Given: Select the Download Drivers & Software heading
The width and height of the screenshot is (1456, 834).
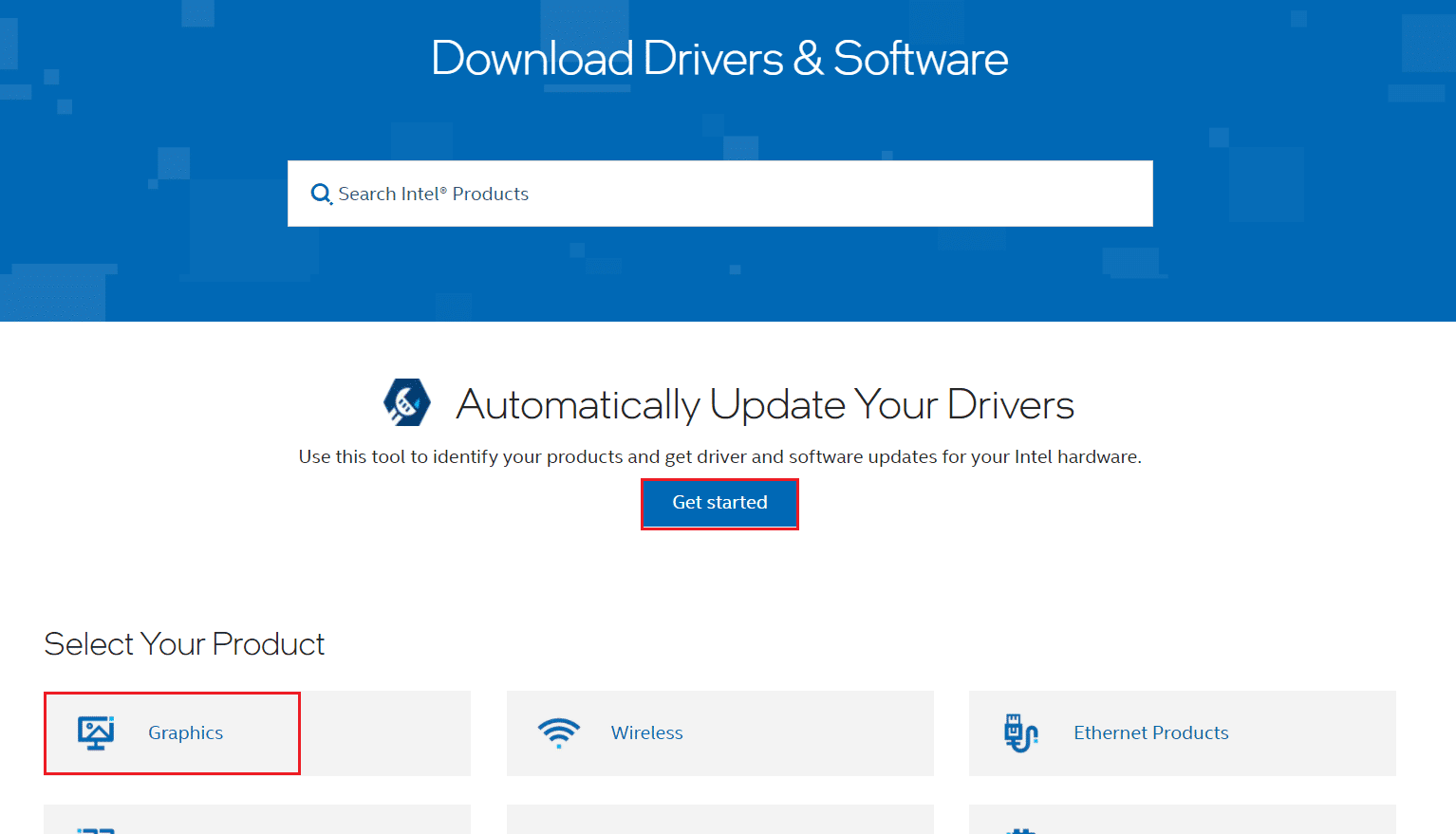Looking at the screenshot, I should [x=719, y=59].
